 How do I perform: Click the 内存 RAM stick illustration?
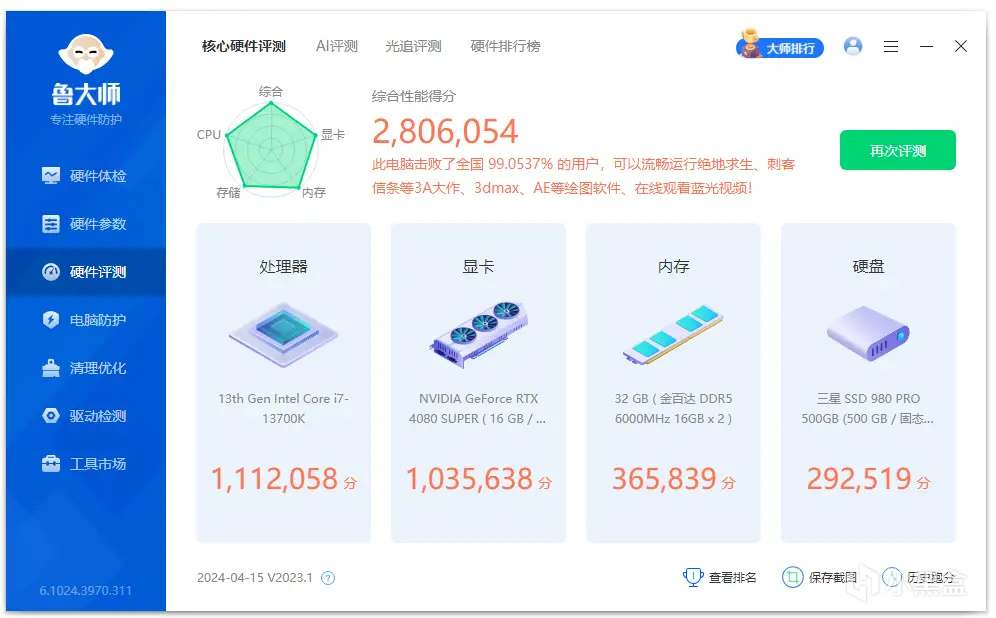(x=673, y=335)
